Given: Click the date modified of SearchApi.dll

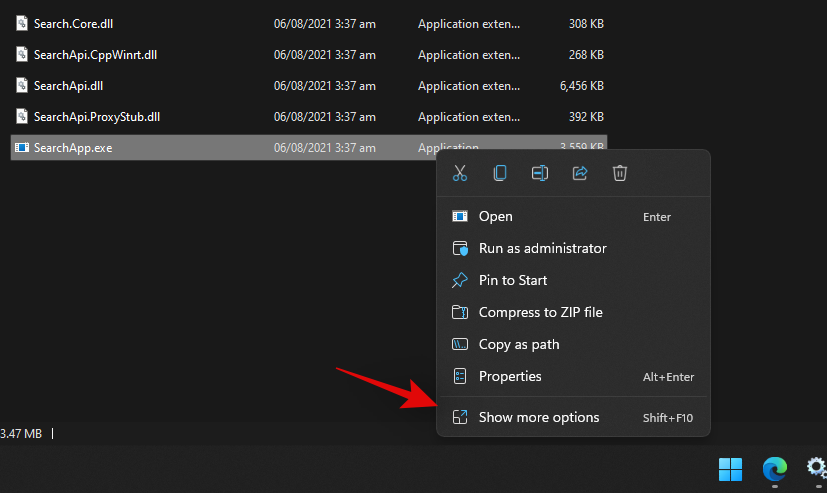Looking at the screenshot, I should click(x=325, y=86).
